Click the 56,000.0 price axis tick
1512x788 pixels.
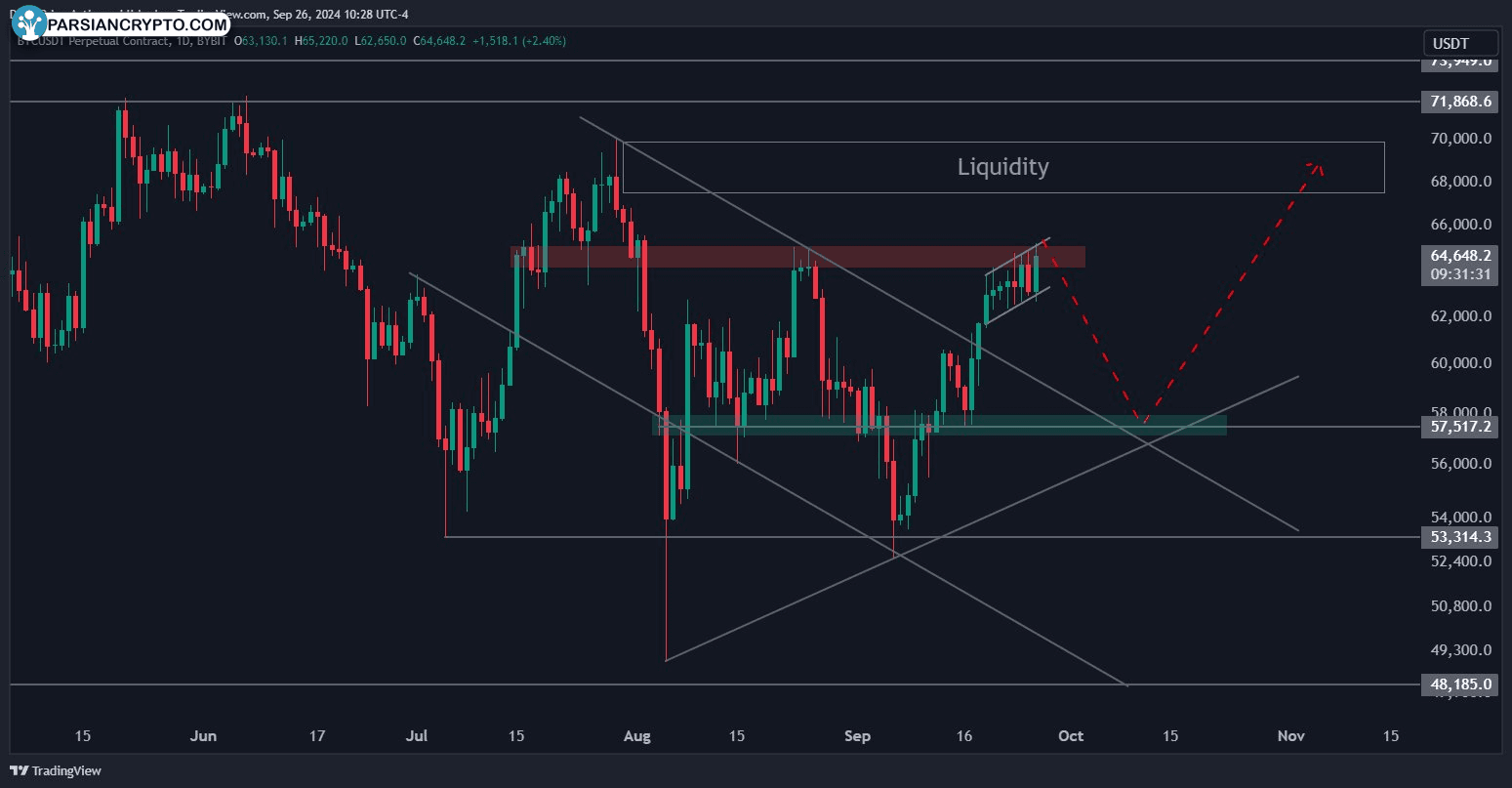1460,464
